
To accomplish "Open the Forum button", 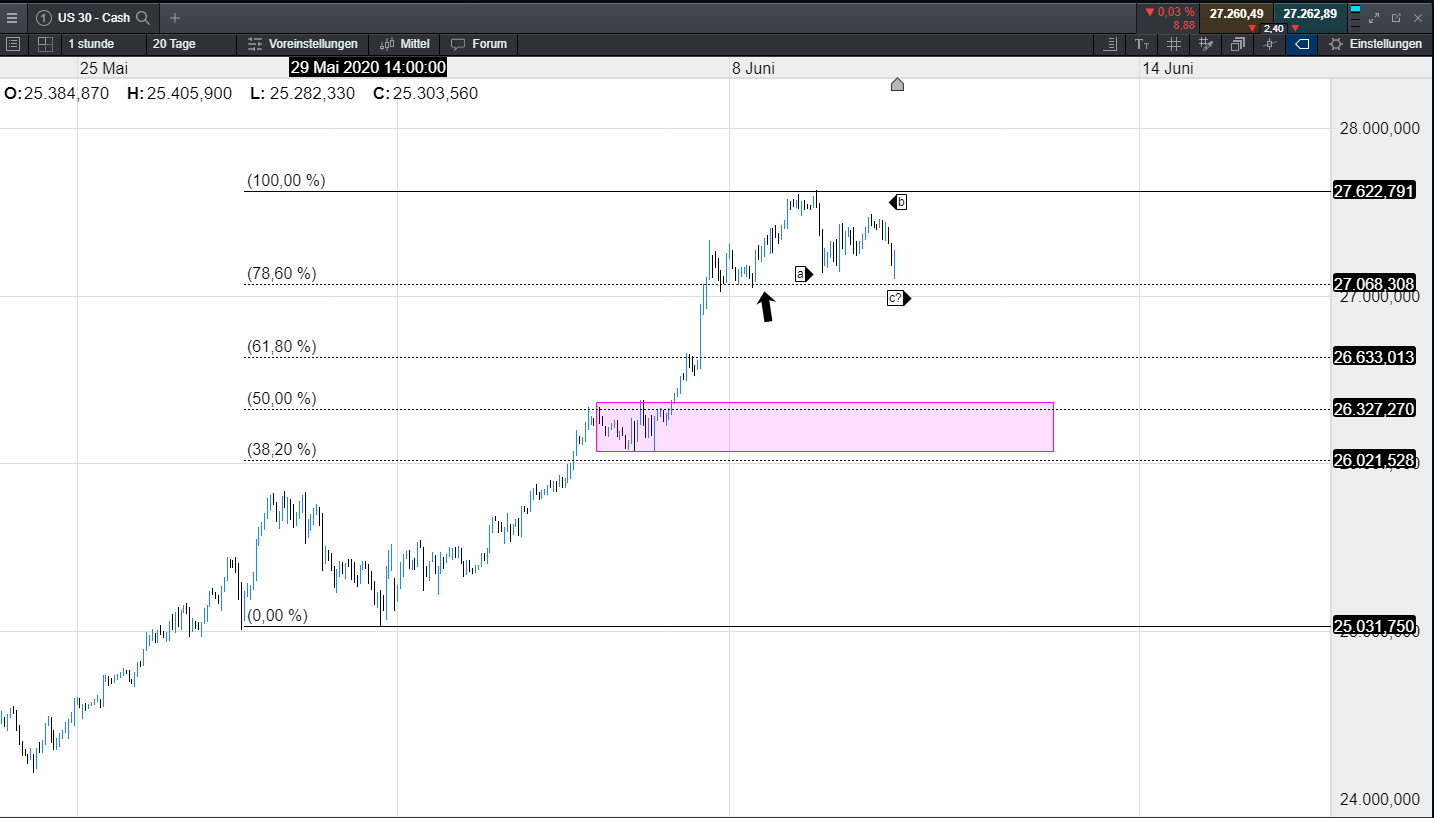I will coord(479,44).
